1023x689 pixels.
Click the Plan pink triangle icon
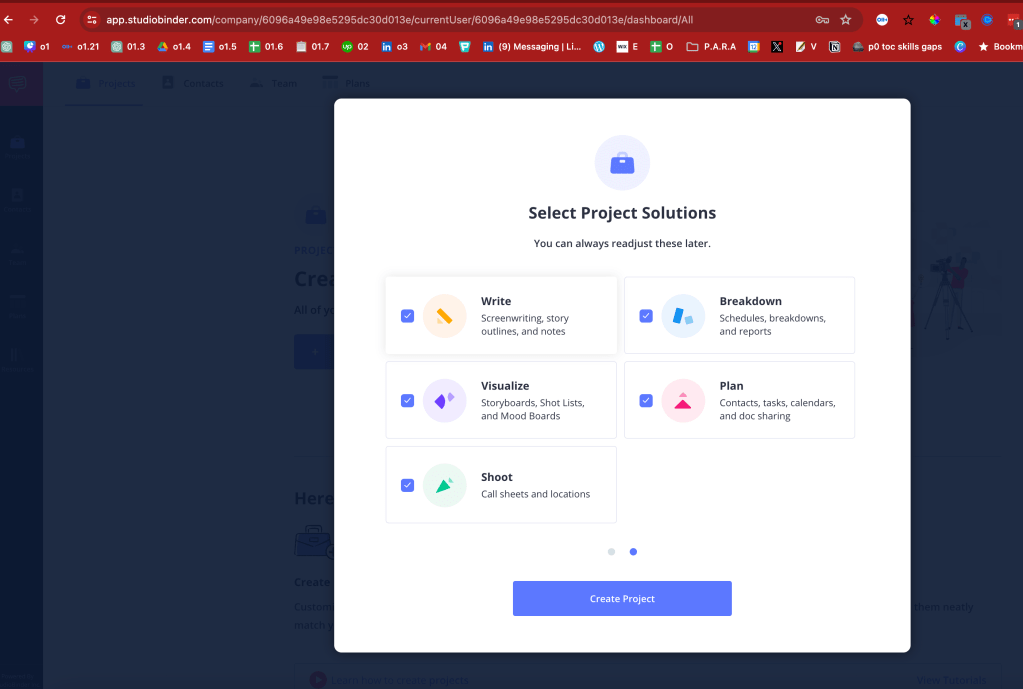683,401
